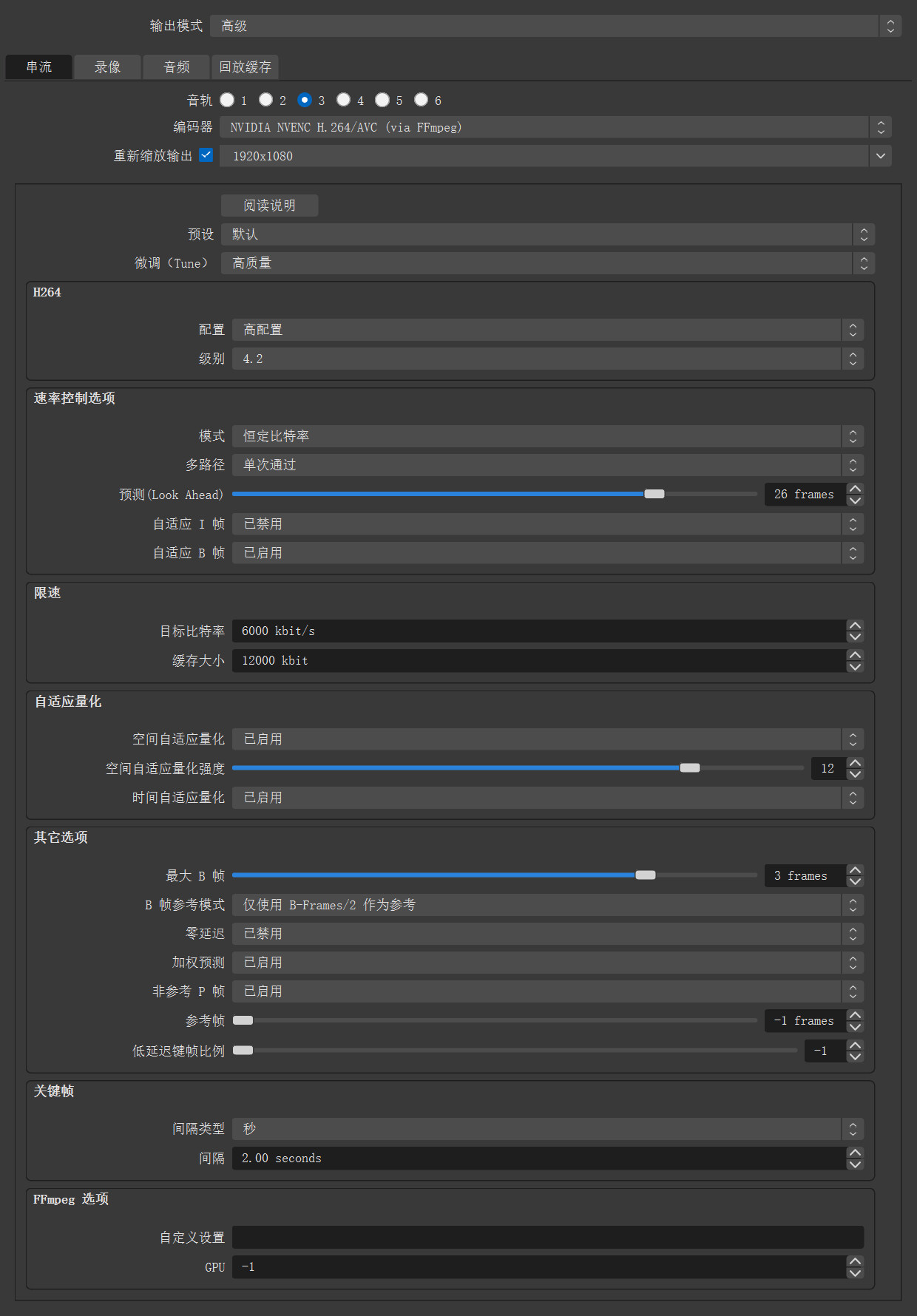The width and height of the screenshot is (917, 1316).
Task: Click the 预测 (Look Ahead) slider handle
Action: click(x=654, y=494)
